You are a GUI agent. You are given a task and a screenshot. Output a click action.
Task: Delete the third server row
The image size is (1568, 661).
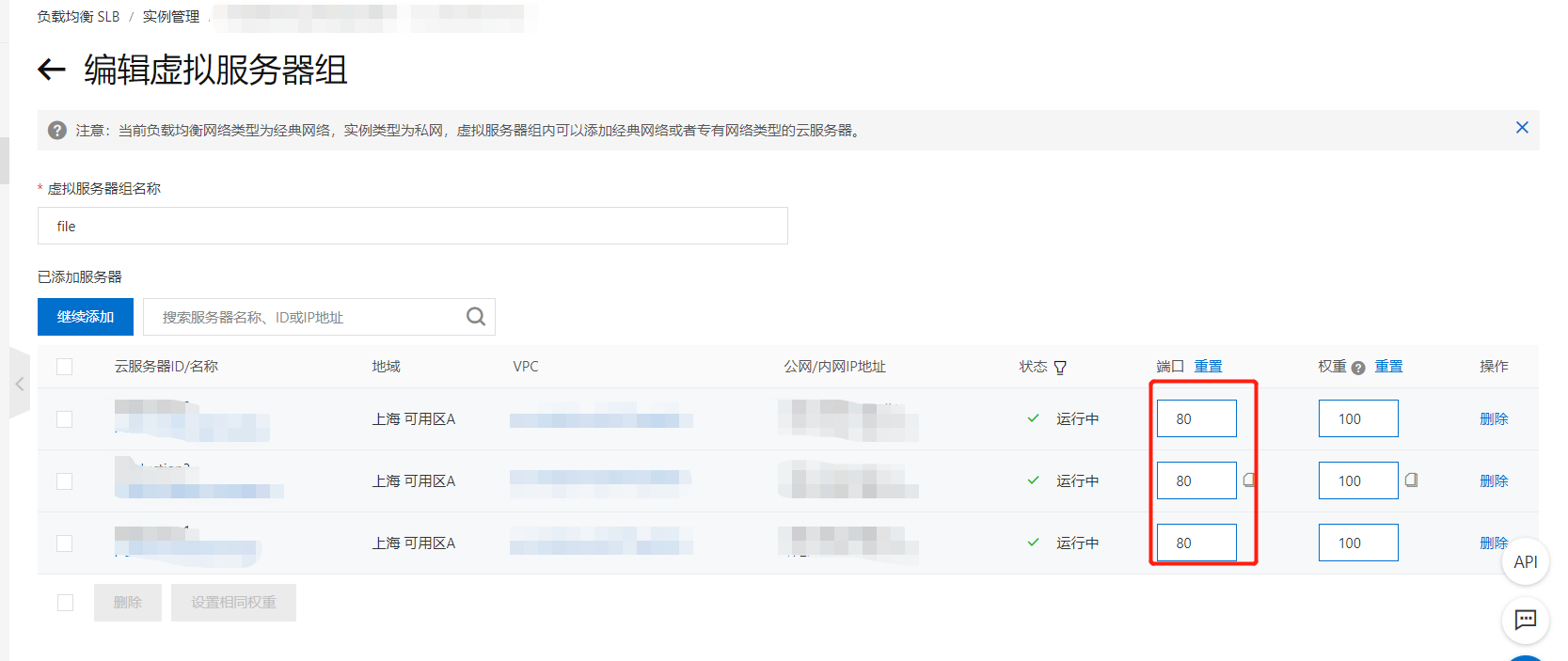[1494, 543]
